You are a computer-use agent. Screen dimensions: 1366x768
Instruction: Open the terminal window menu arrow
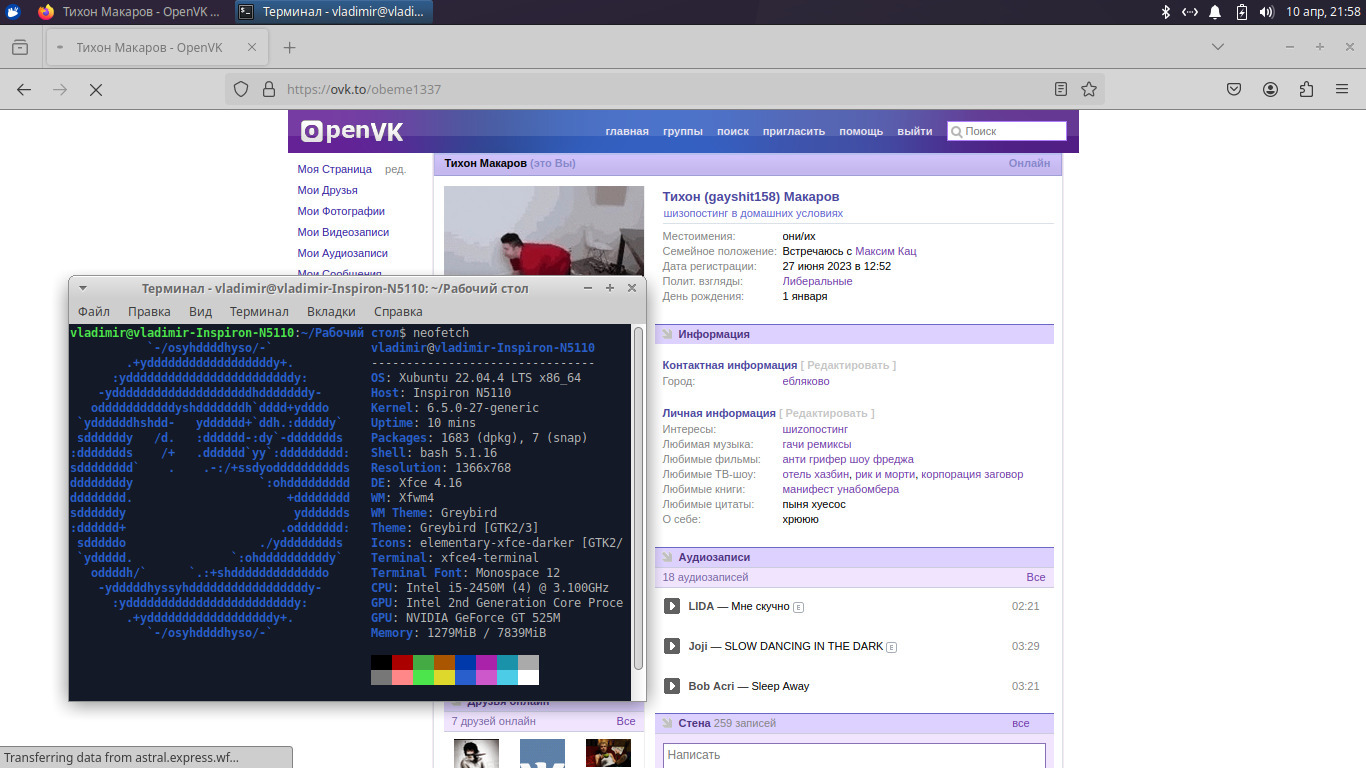83,288
